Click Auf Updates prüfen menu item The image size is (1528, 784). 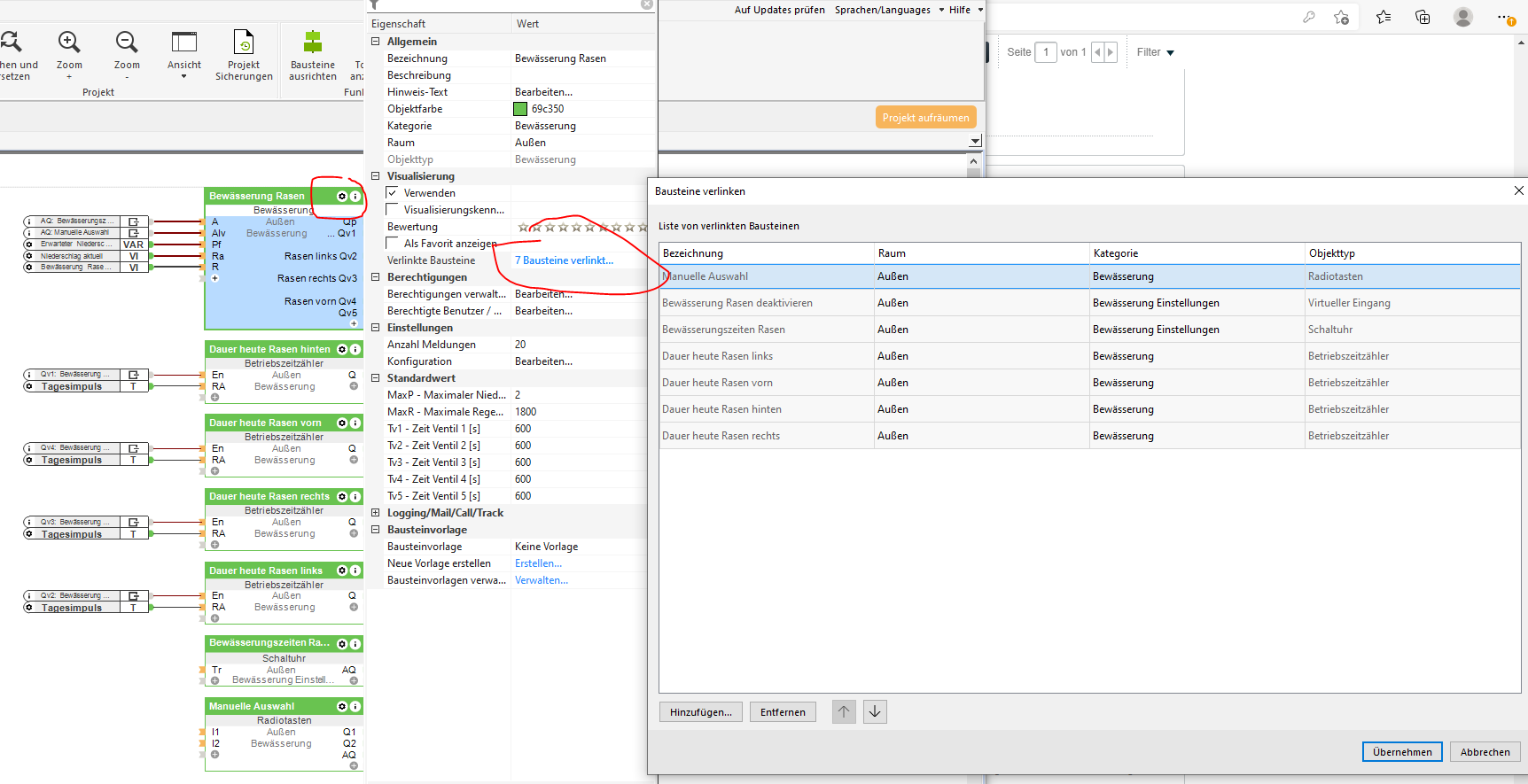click(779, 10)
